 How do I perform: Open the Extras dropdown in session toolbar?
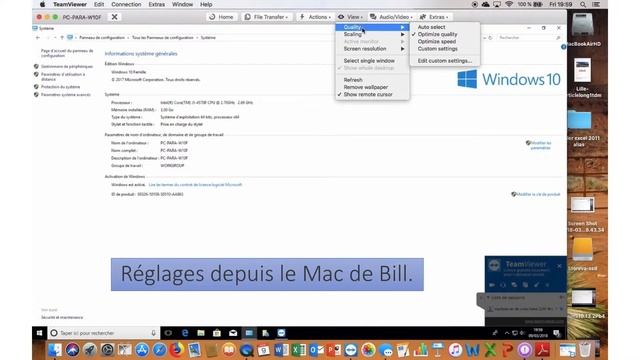click(x=434, y=17)
